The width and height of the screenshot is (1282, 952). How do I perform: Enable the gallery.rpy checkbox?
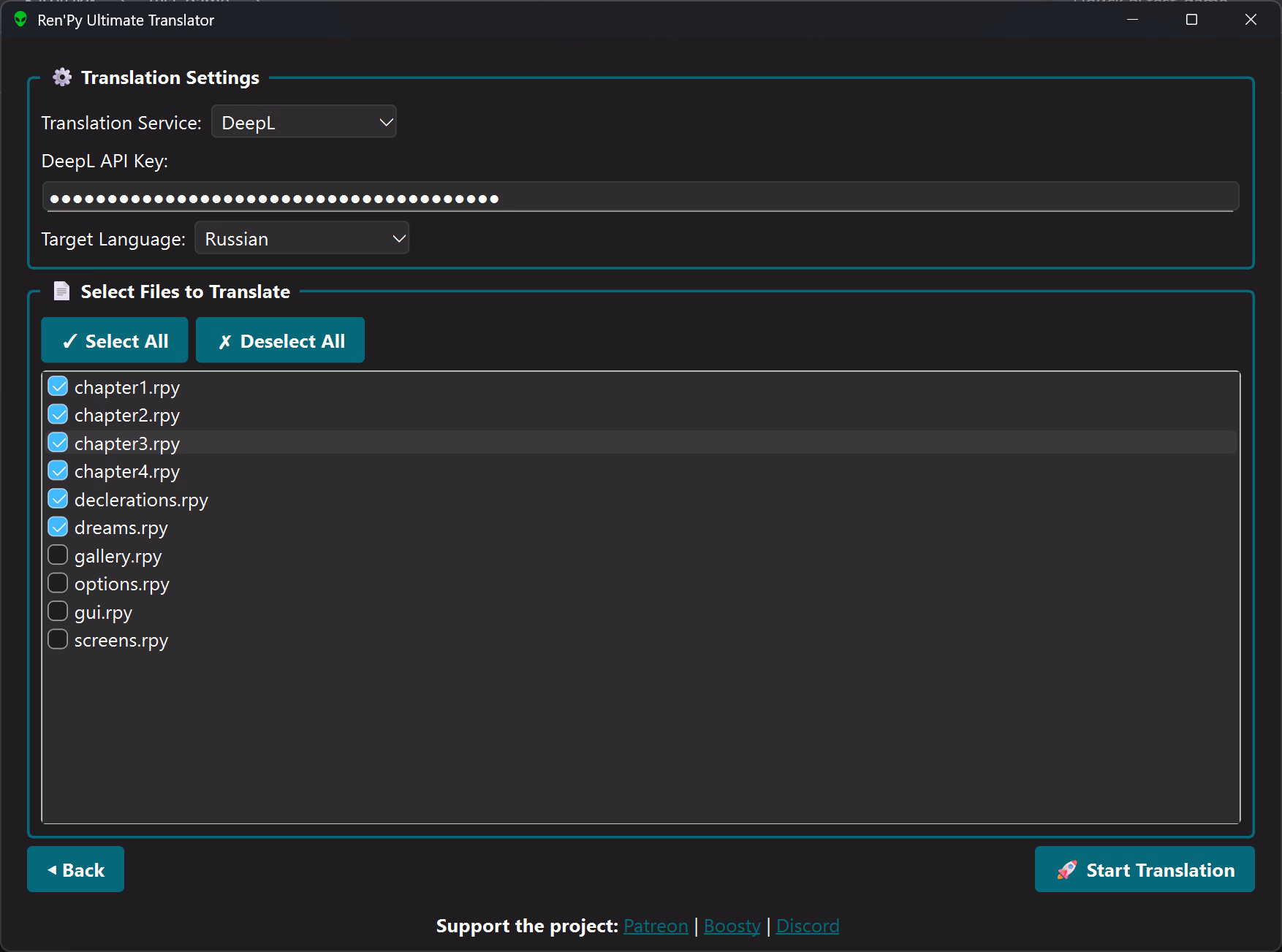58,555
